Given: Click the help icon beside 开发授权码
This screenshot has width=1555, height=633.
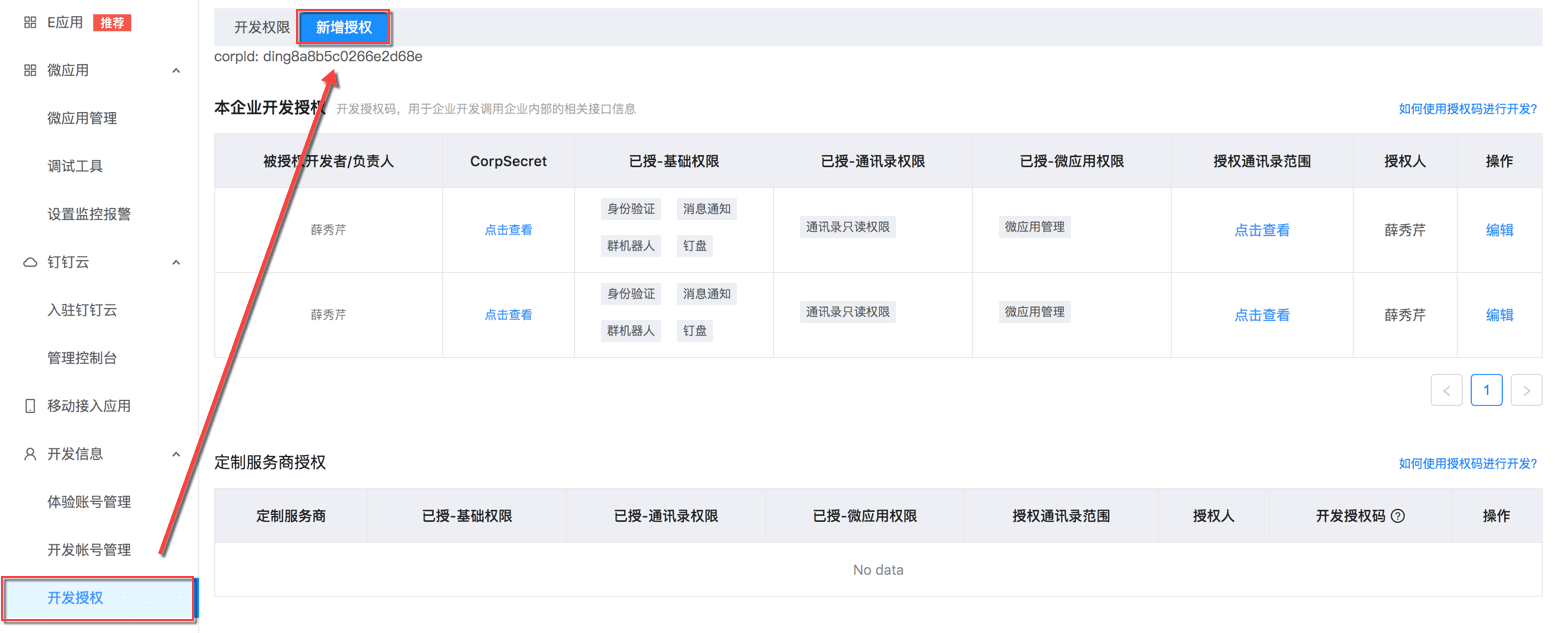Looking at the screenshot, I should point(1398,516).
